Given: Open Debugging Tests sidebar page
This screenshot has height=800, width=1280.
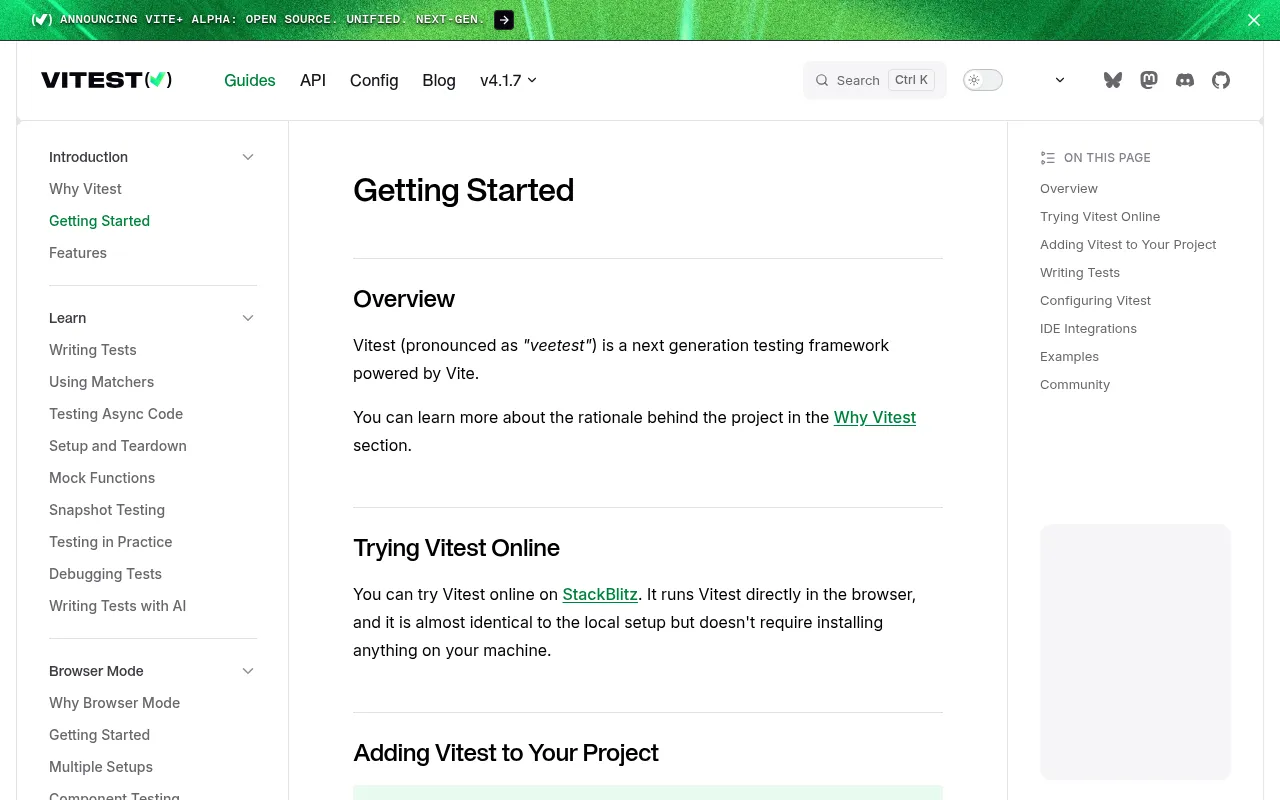Looking at the screenshot, I should click(x=105, y=574).
